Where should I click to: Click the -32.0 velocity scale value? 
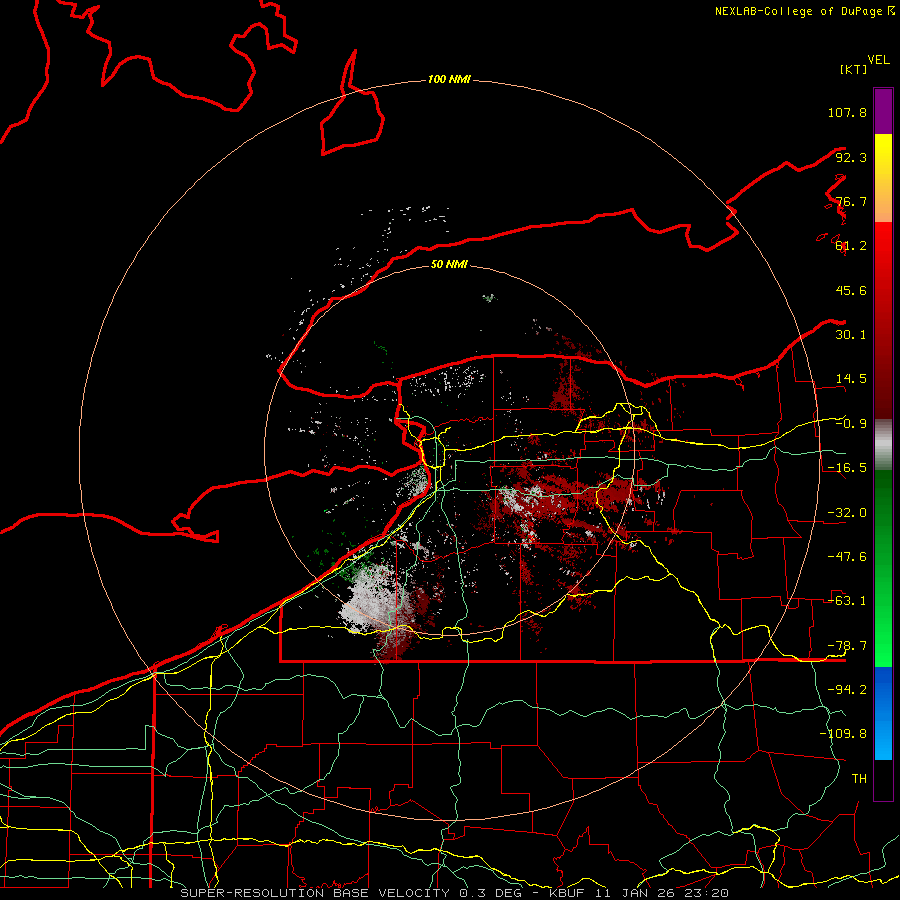[x=847, y=513]
